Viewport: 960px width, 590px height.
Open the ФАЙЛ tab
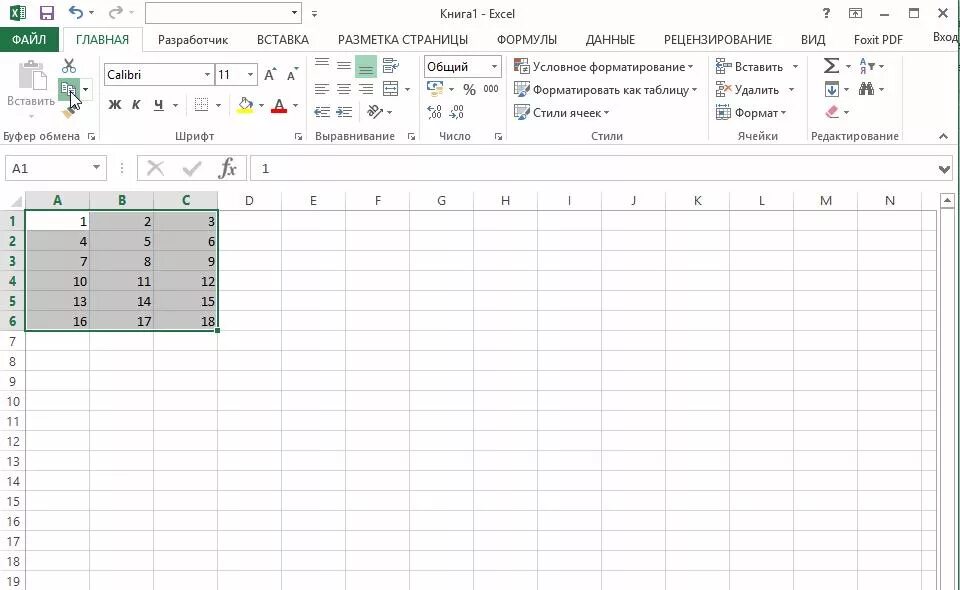click(x=29, y=39)
